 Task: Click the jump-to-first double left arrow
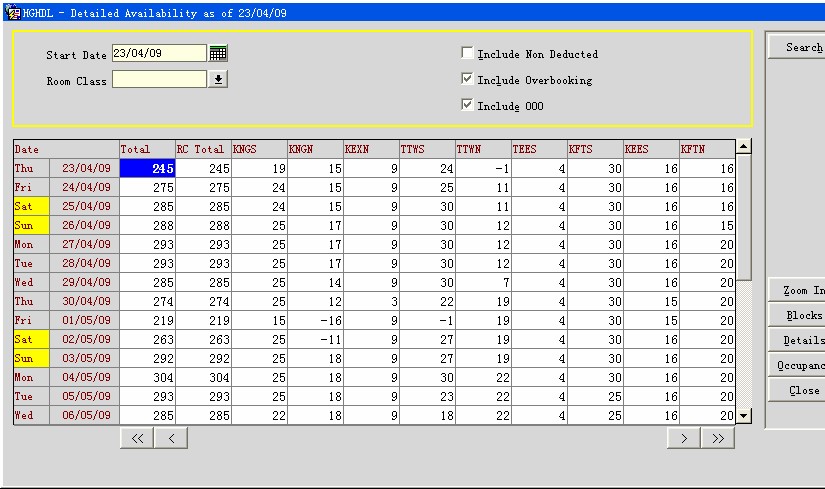(138, 438)
